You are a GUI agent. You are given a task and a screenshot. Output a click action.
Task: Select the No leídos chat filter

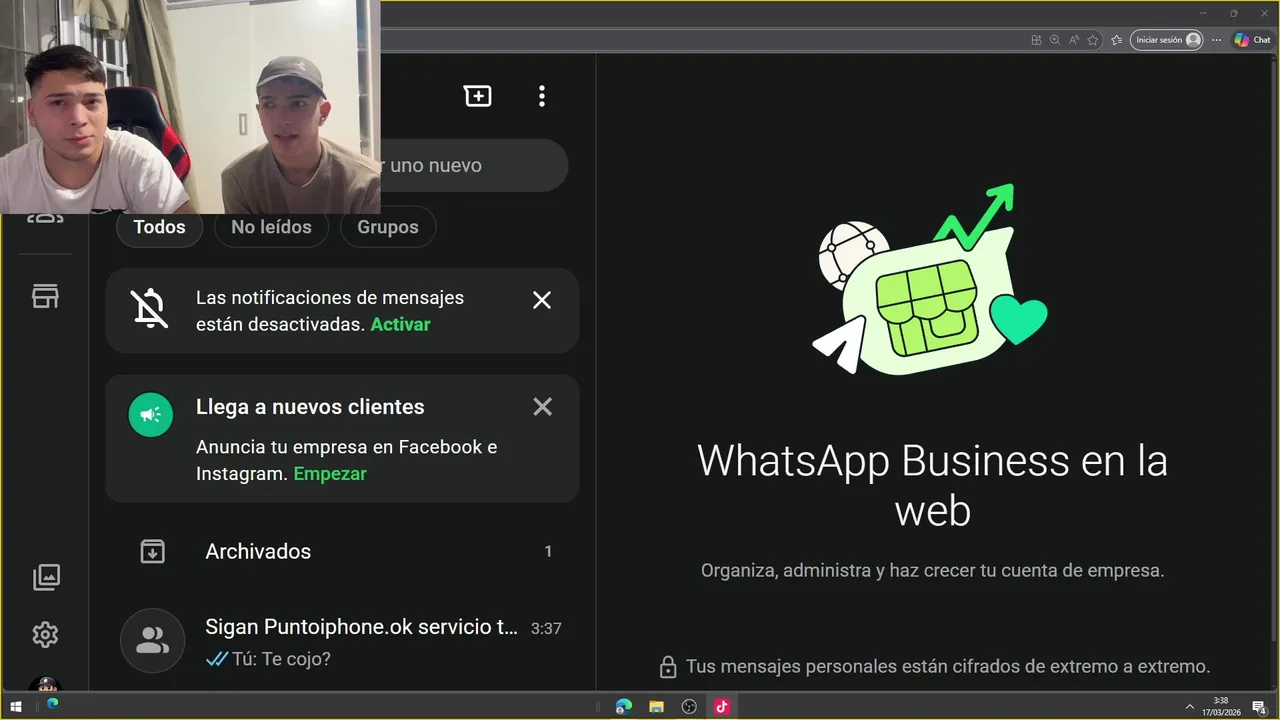pyautogui.click(x=271, y=227)
